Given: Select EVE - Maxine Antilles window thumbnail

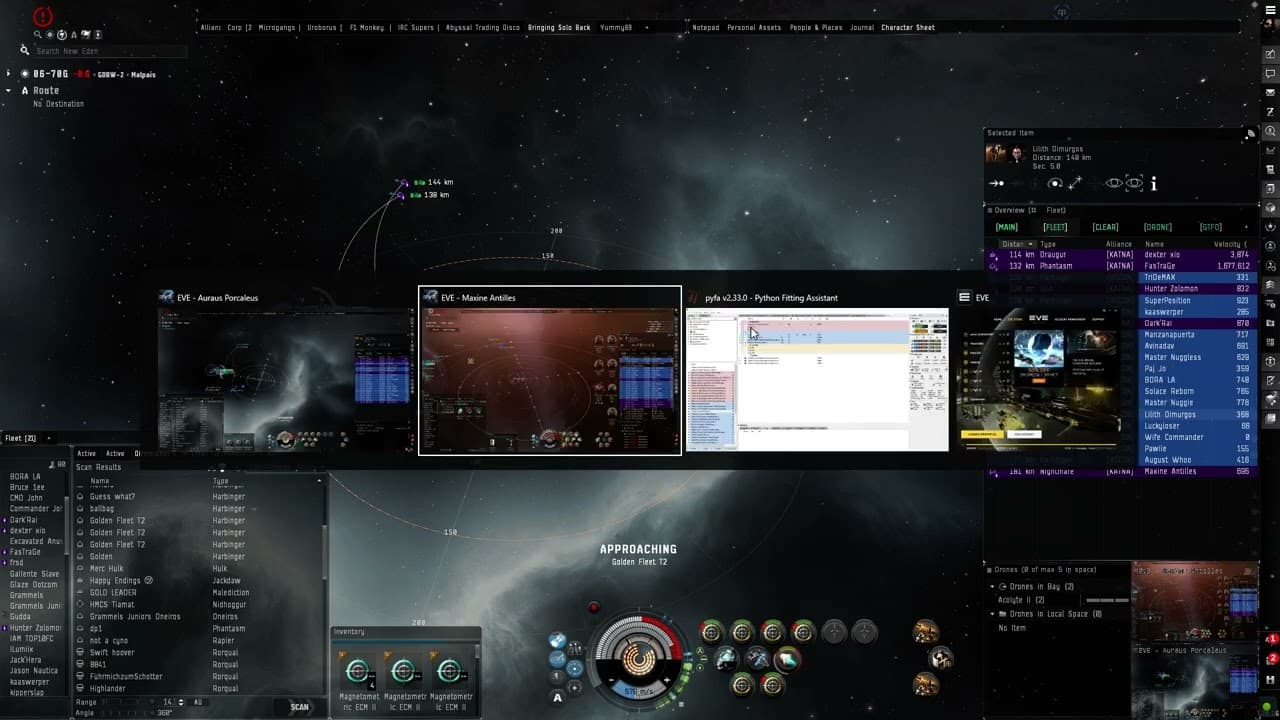Looking at the screenshot, I should [x=550, y=370].
